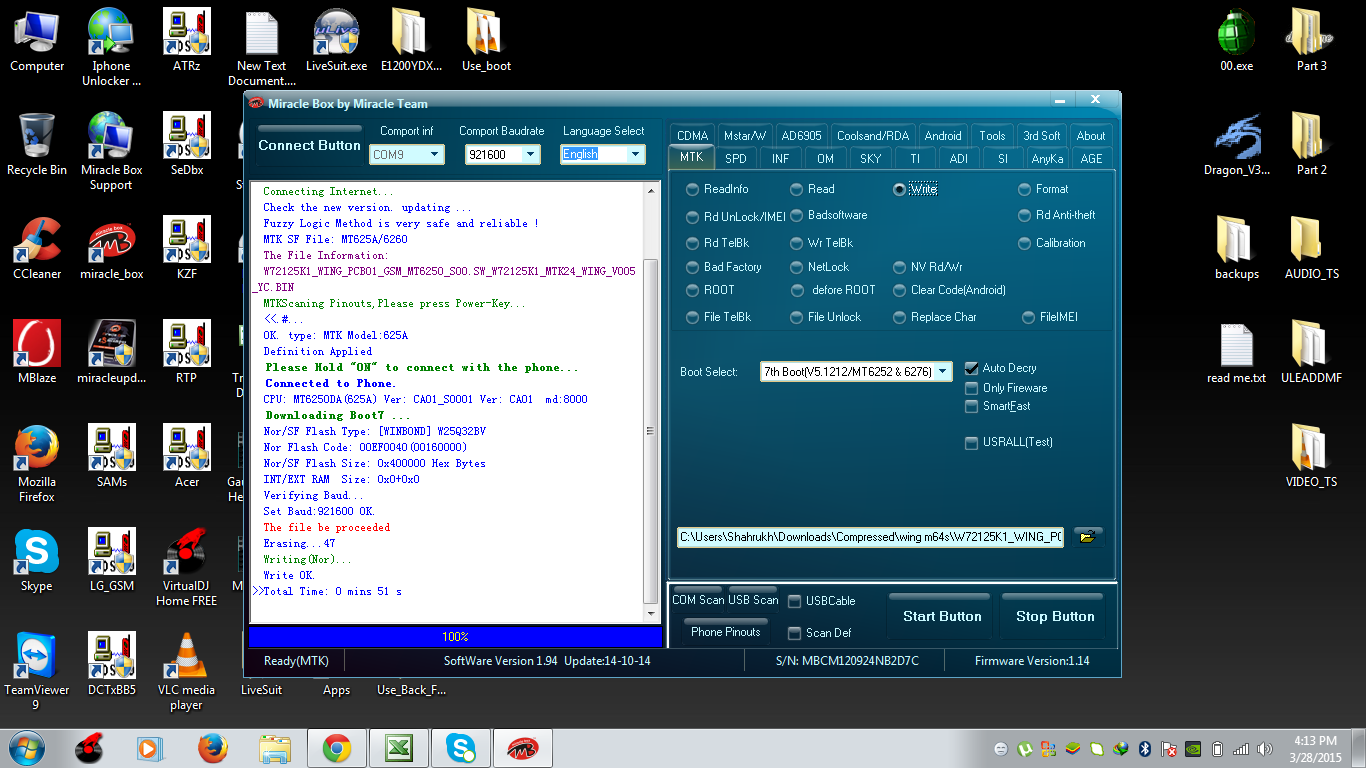Click the 100% progress bar
1366x768 pixels.
click(455, 637)
